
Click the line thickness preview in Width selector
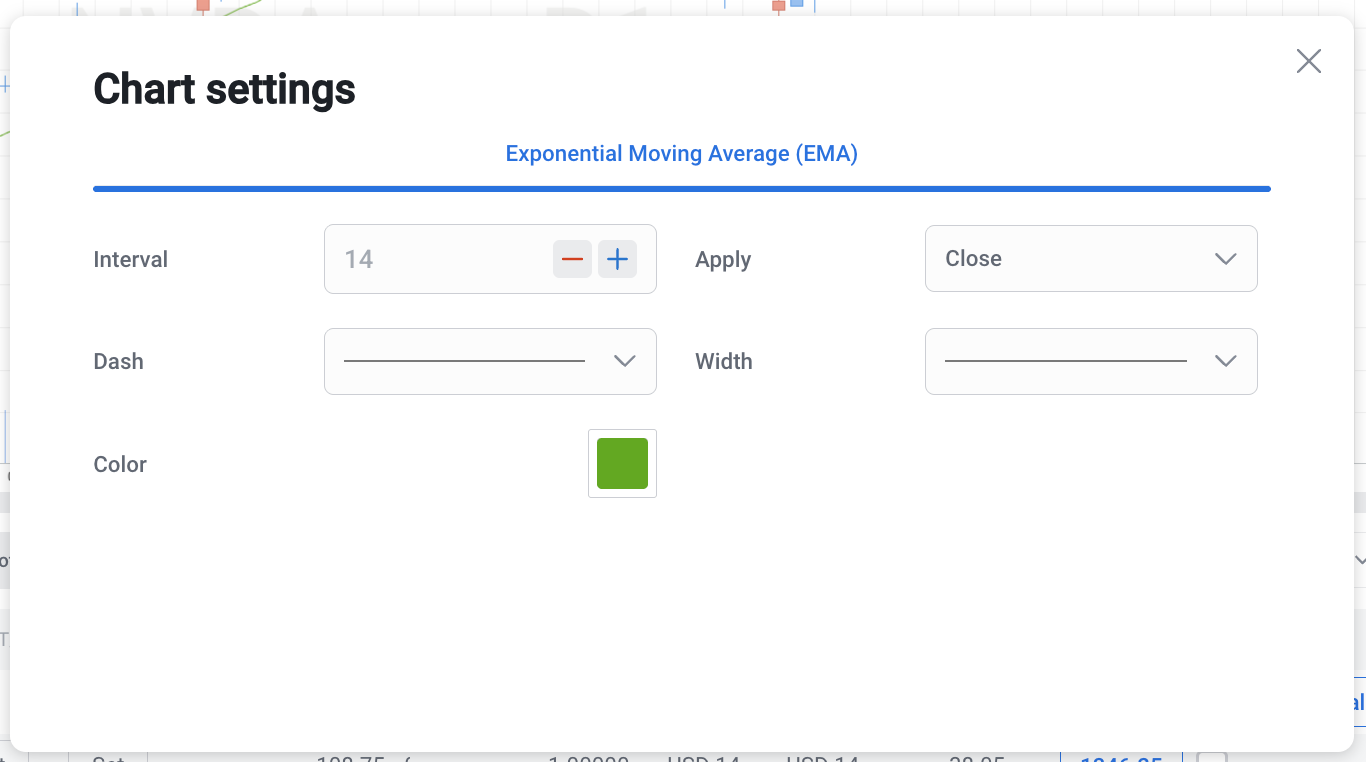coord(1065,361)
